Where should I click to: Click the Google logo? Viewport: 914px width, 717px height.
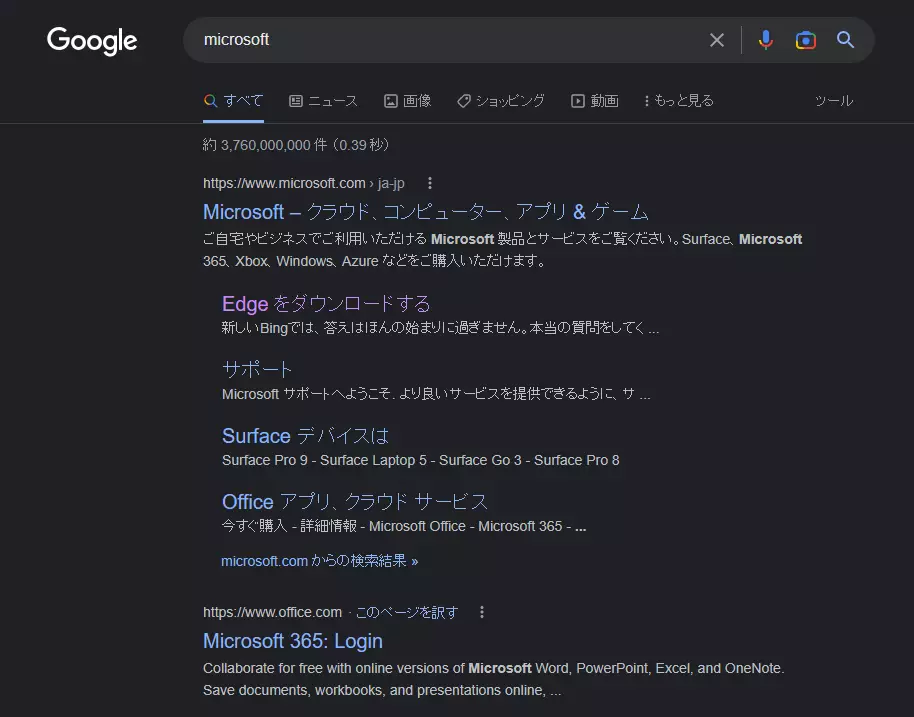92,41
